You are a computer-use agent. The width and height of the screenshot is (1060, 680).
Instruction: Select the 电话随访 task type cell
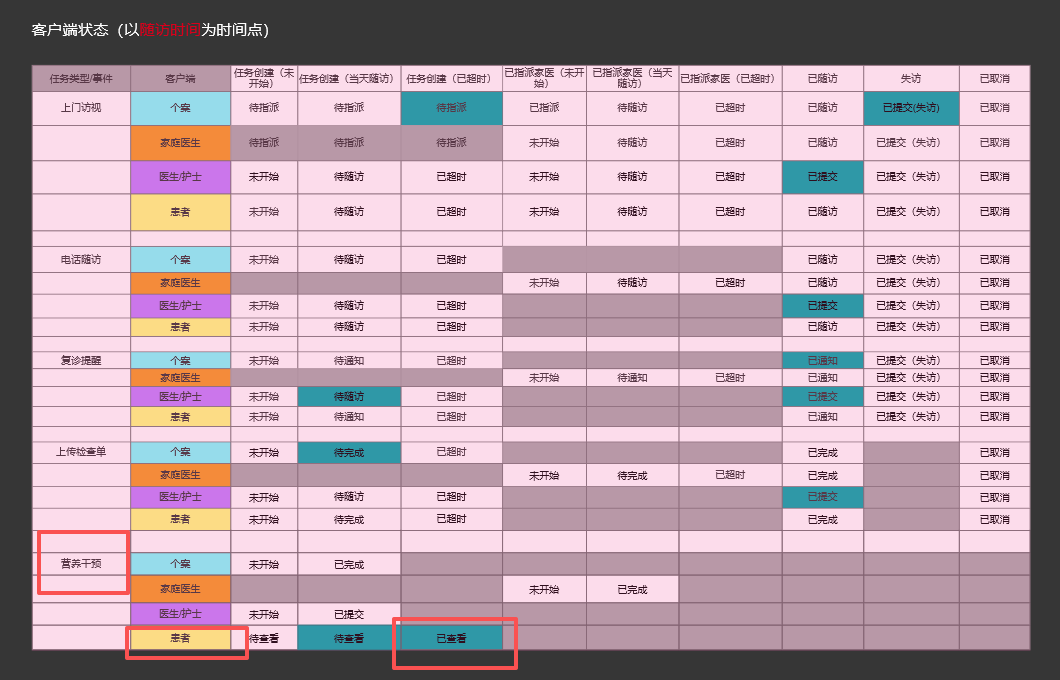click(81, 260)
